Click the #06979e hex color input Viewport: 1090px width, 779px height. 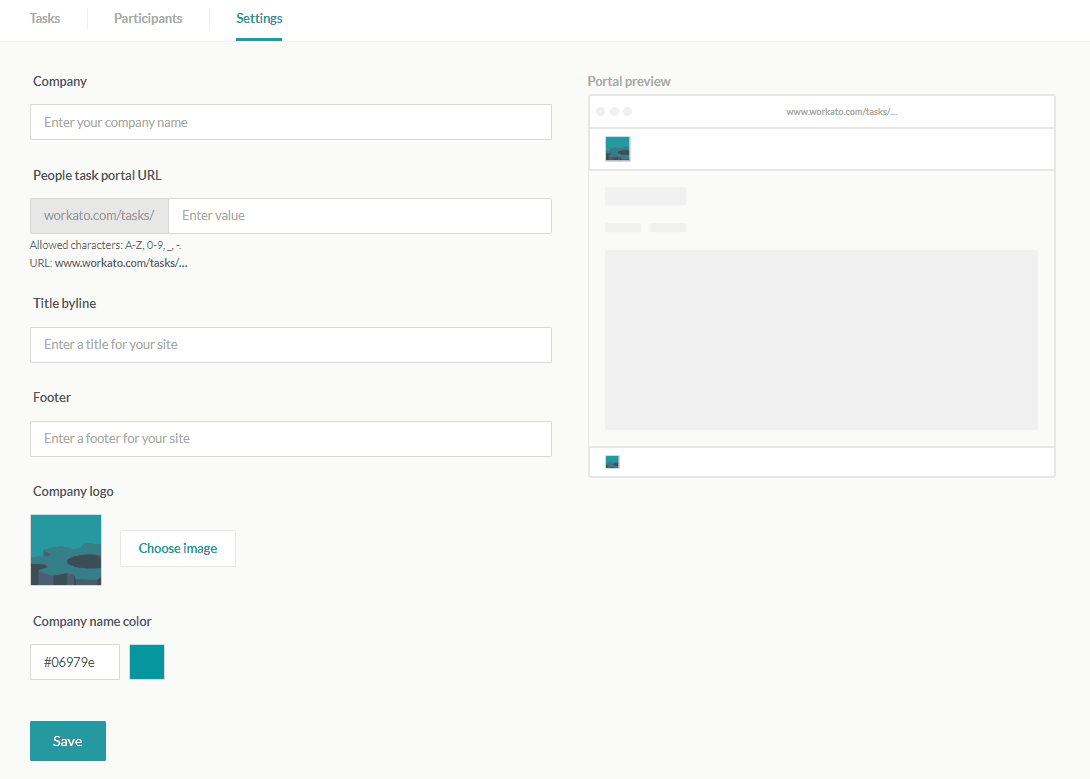click(74, 661)
